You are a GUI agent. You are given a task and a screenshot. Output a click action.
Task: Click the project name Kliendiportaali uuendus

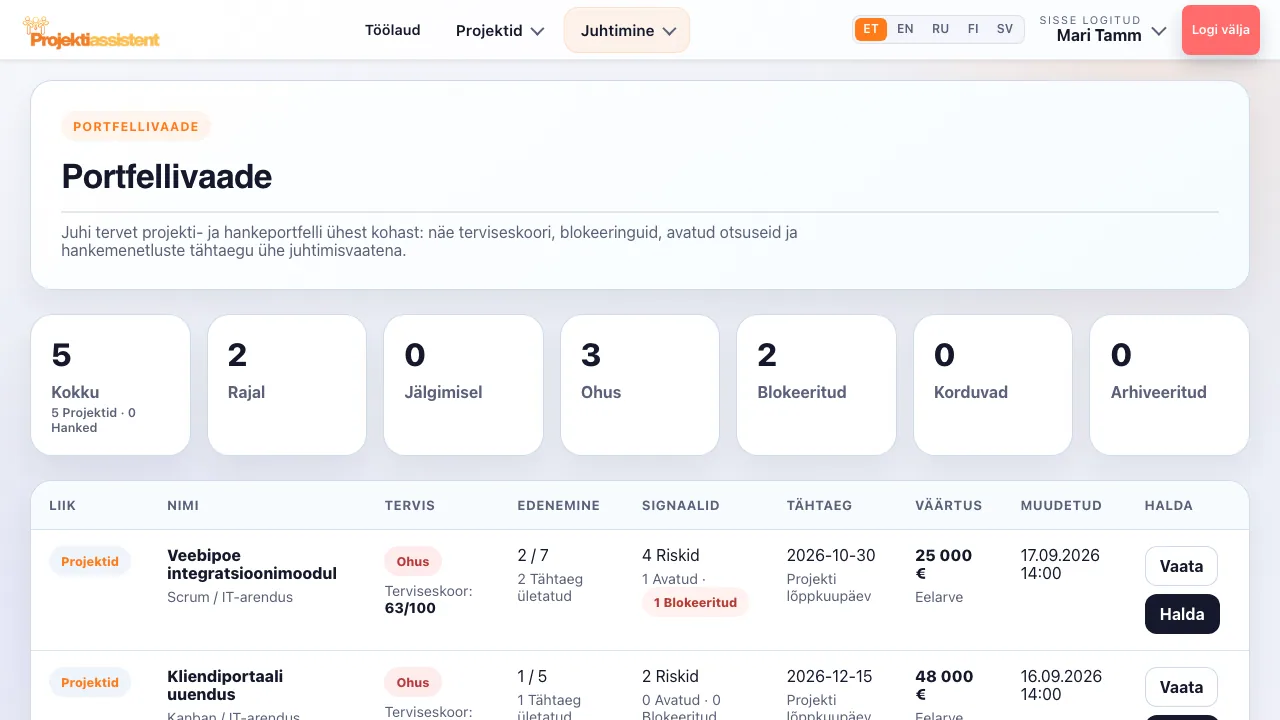225,686
